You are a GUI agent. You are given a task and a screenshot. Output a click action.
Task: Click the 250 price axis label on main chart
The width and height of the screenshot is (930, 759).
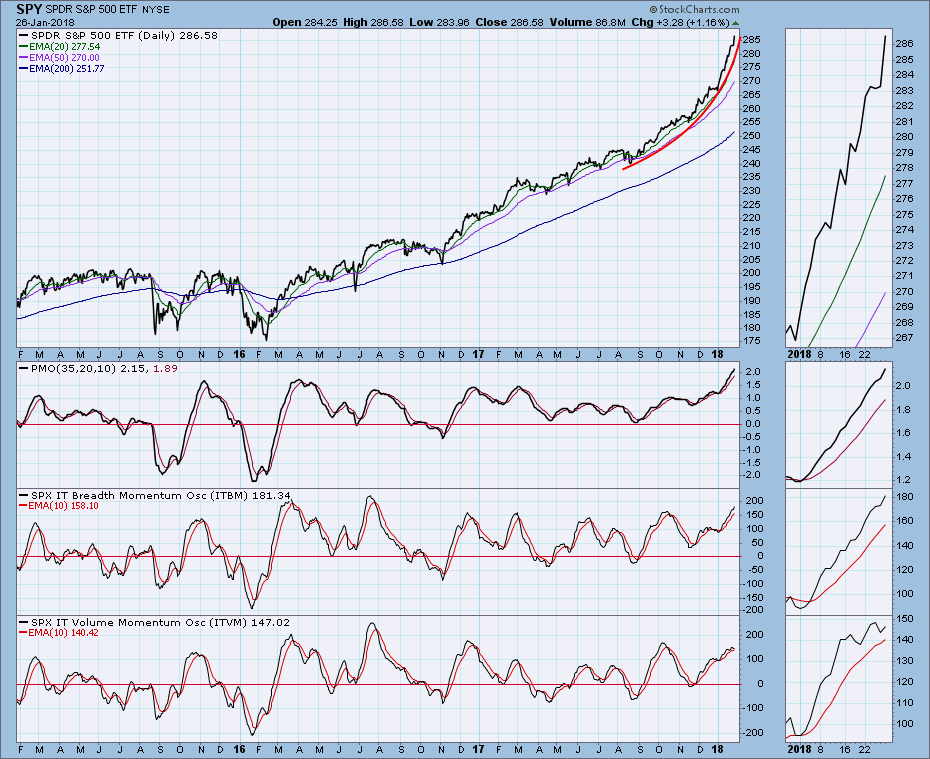[x=751, y=136]
